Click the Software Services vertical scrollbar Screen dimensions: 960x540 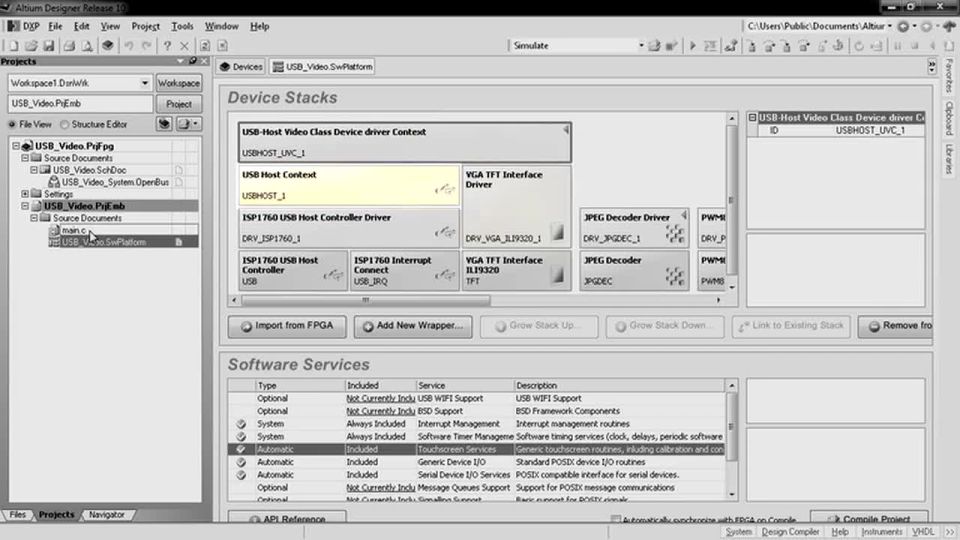[x=731, y=440]
